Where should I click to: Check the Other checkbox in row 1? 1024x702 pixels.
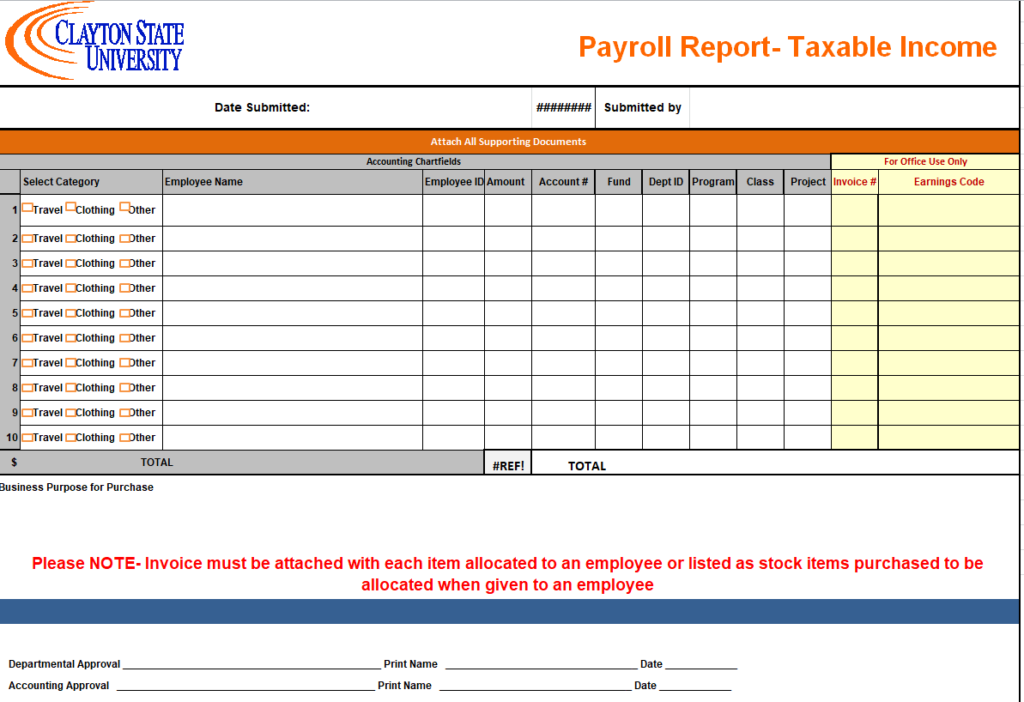point(125,208)
